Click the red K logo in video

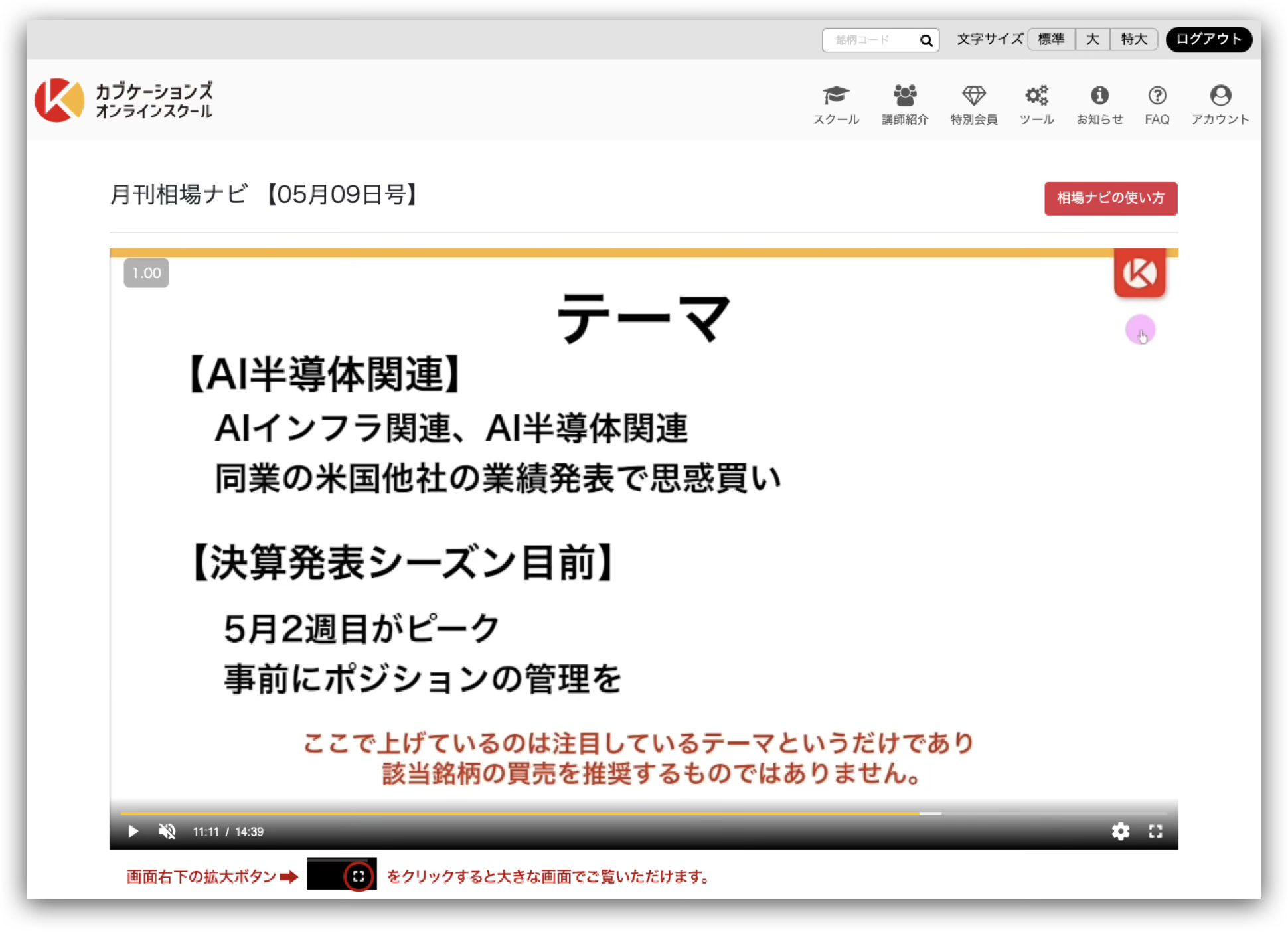tap(1139, 273)
